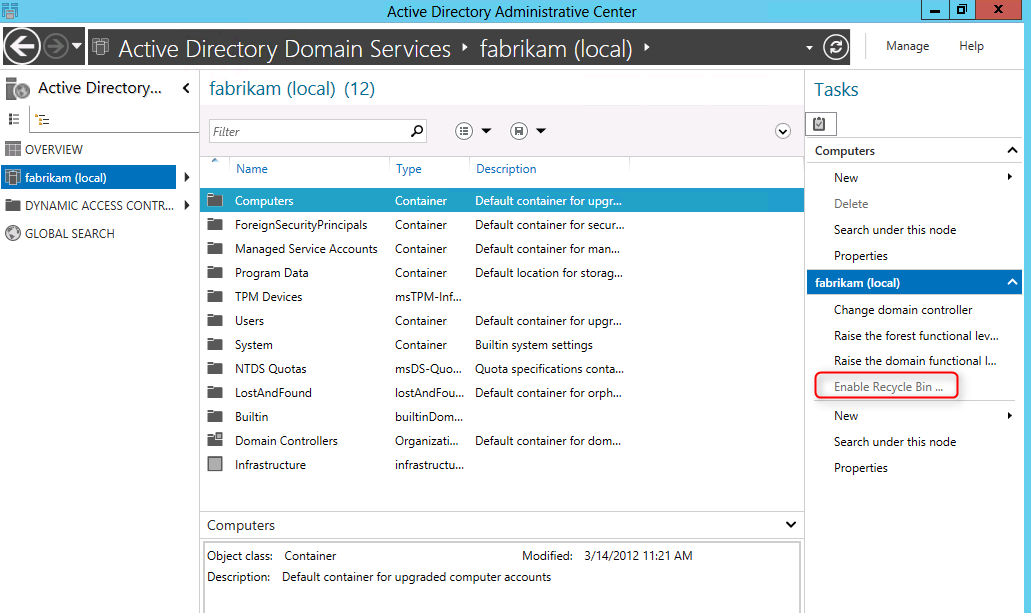
Task: Click the back navigation arrow
Action: click(22, 46)
